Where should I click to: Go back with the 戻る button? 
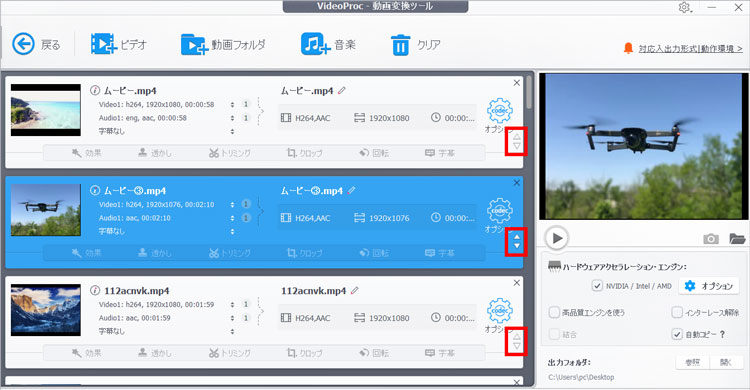(36, 45)
